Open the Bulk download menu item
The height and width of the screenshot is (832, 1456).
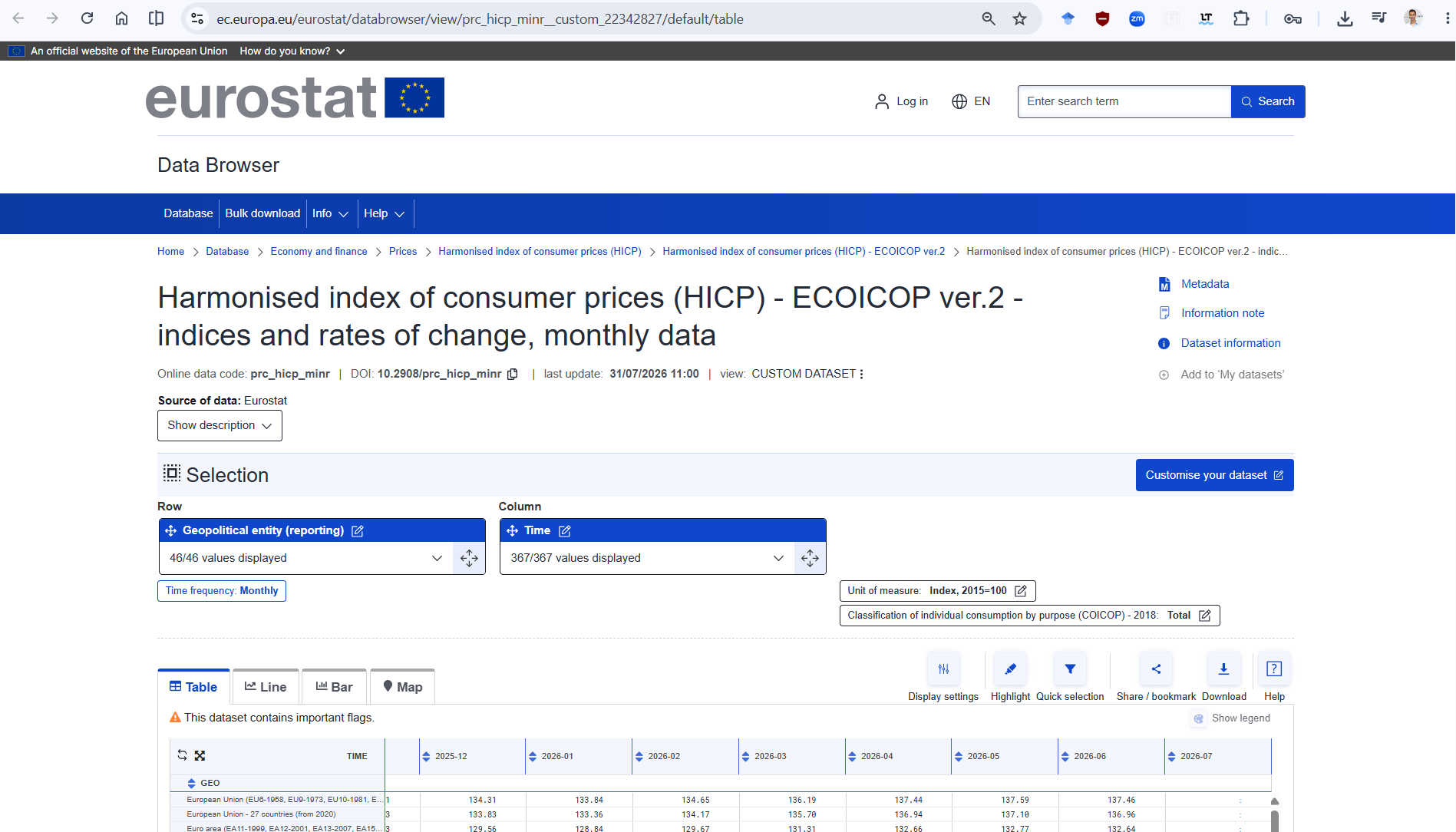tap(262, 213)
